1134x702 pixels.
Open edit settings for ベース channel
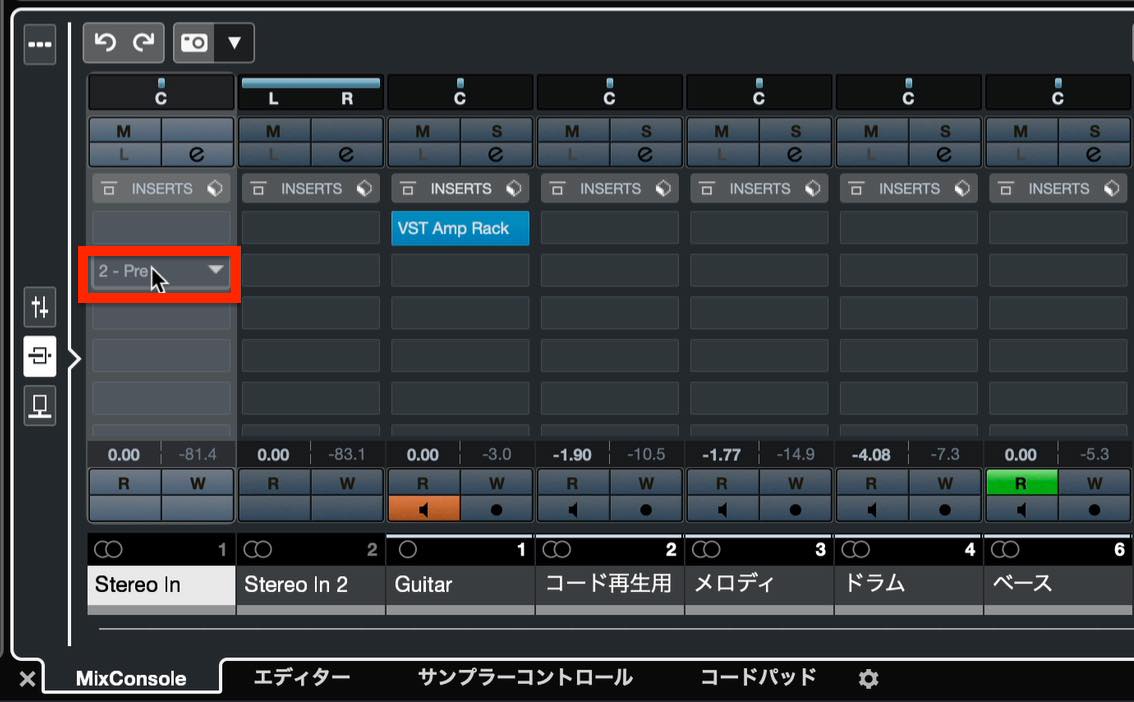click(1094, 154)
